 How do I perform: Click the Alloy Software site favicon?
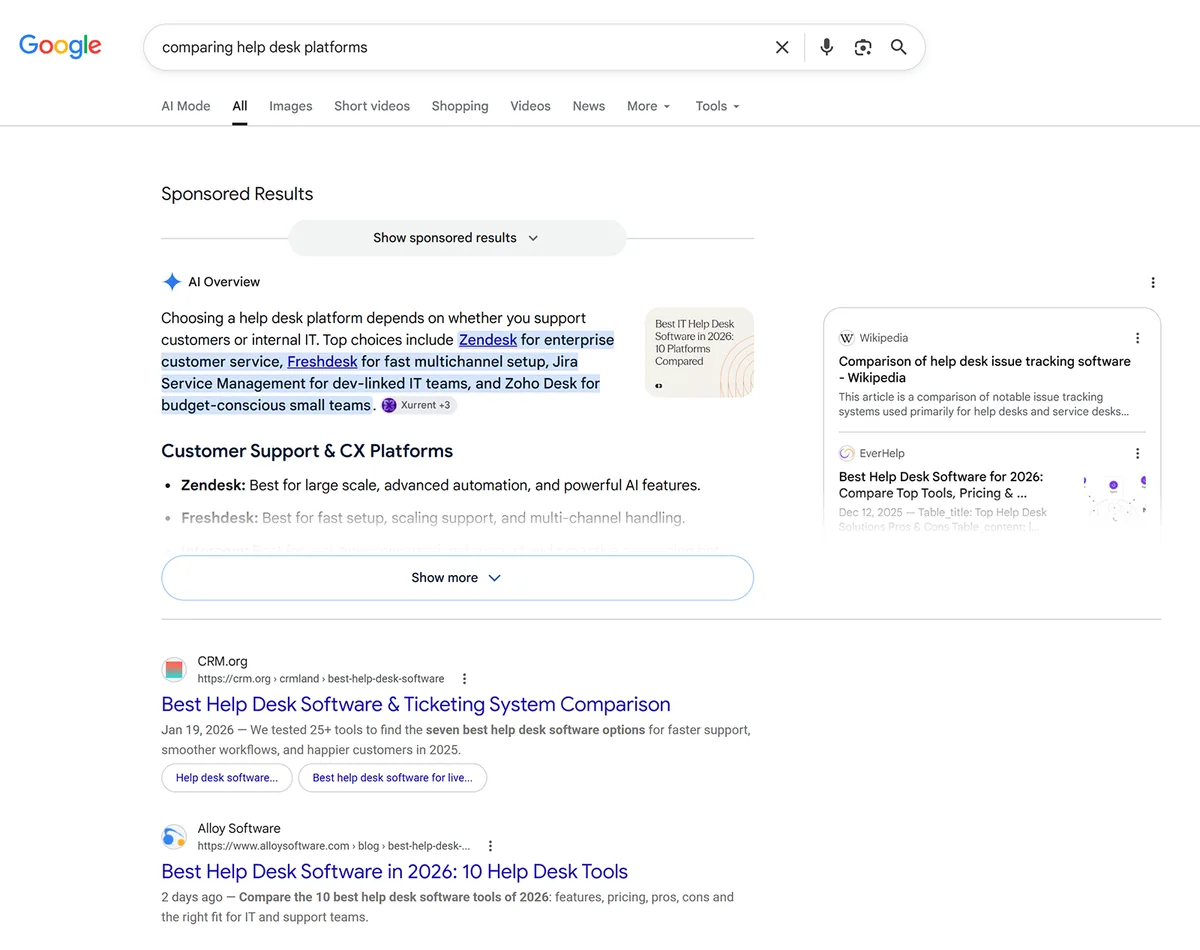click(174, 837)
